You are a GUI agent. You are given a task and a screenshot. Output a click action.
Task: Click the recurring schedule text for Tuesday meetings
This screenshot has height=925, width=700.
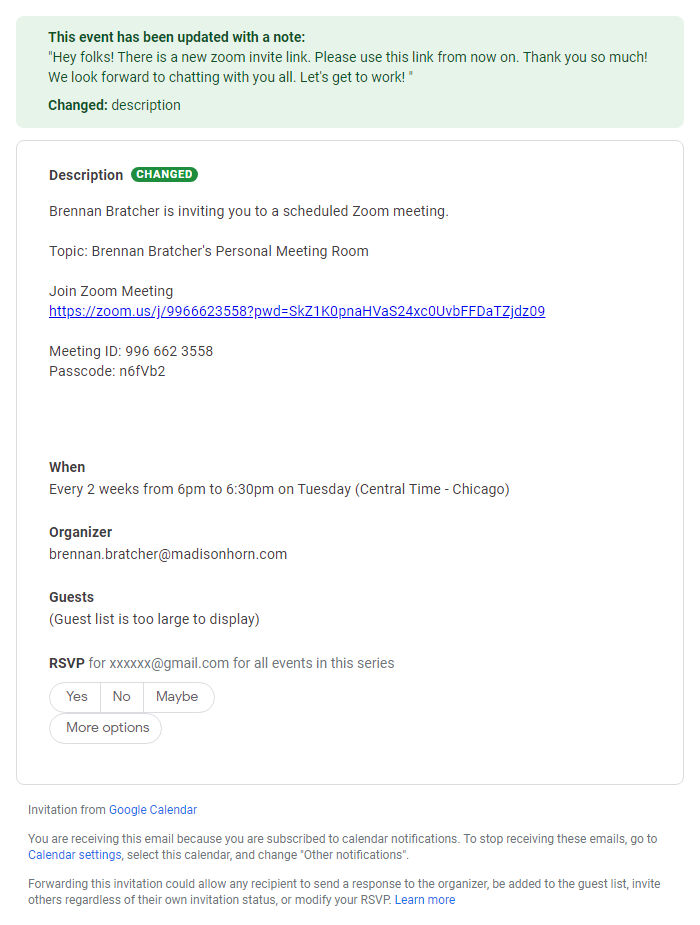tap(279, 489)
